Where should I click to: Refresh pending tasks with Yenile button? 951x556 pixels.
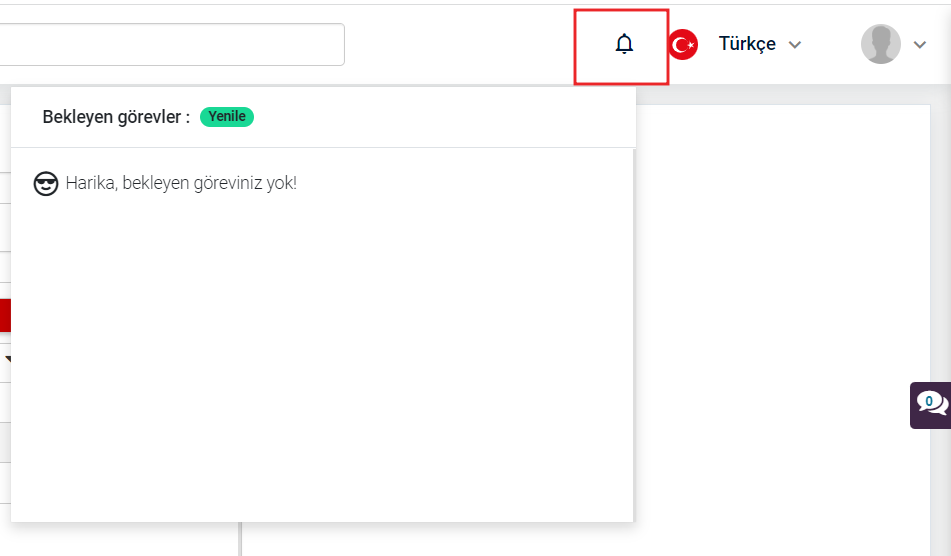coord(227,116)
